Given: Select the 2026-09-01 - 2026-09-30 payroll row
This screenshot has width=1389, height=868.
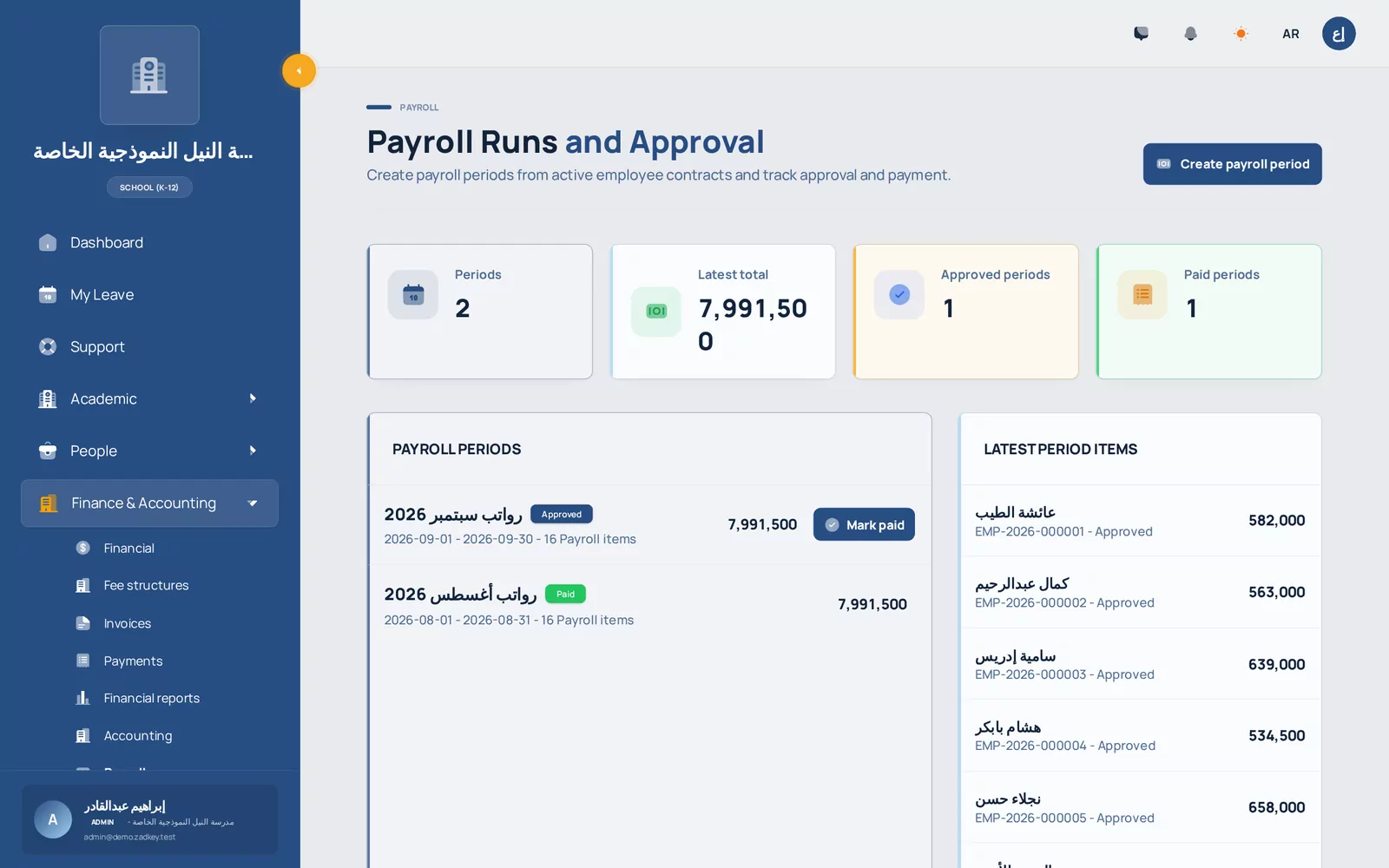Looking at the screenshot, I should (x=649, y=525).
